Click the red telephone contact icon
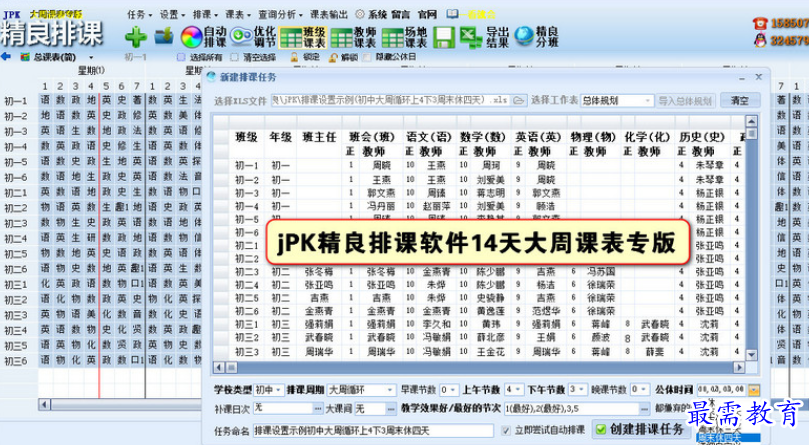The height and width of the screenshot is (445, 809). 760,23
